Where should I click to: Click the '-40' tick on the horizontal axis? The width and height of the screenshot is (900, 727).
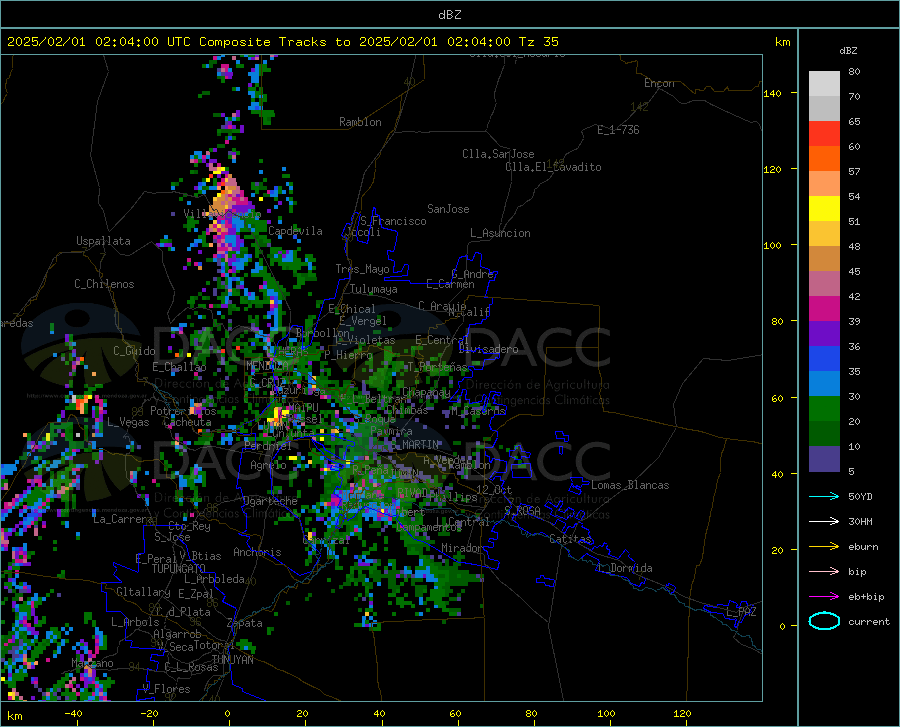72,714
